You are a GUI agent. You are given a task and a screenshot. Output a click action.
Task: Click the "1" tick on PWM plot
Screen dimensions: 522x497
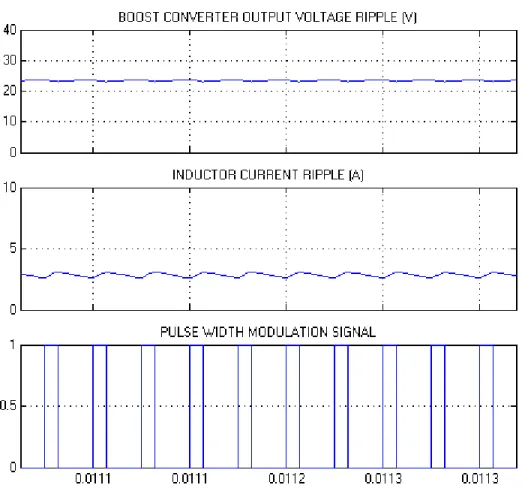[x=13, y=345]
